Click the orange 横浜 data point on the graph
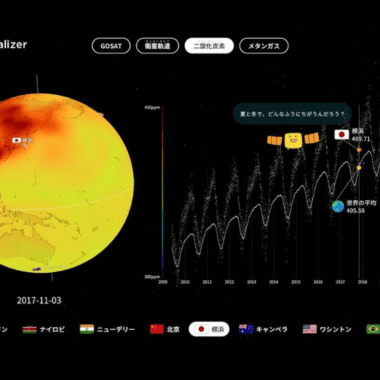The height and width of the screenshot is (380, 380). pyautogui.click(x=359, y=150)
